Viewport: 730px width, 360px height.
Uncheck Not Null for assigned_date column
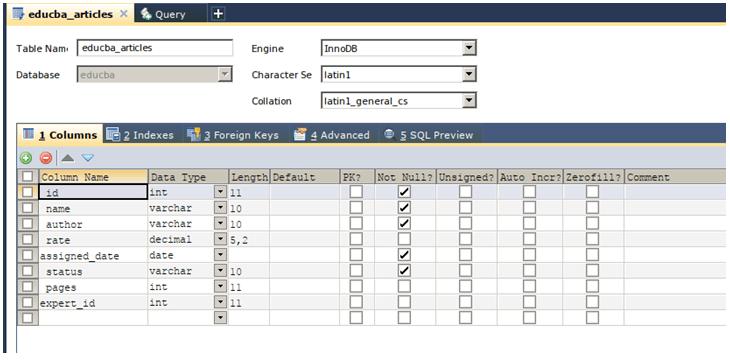click(x=404, y=255)
